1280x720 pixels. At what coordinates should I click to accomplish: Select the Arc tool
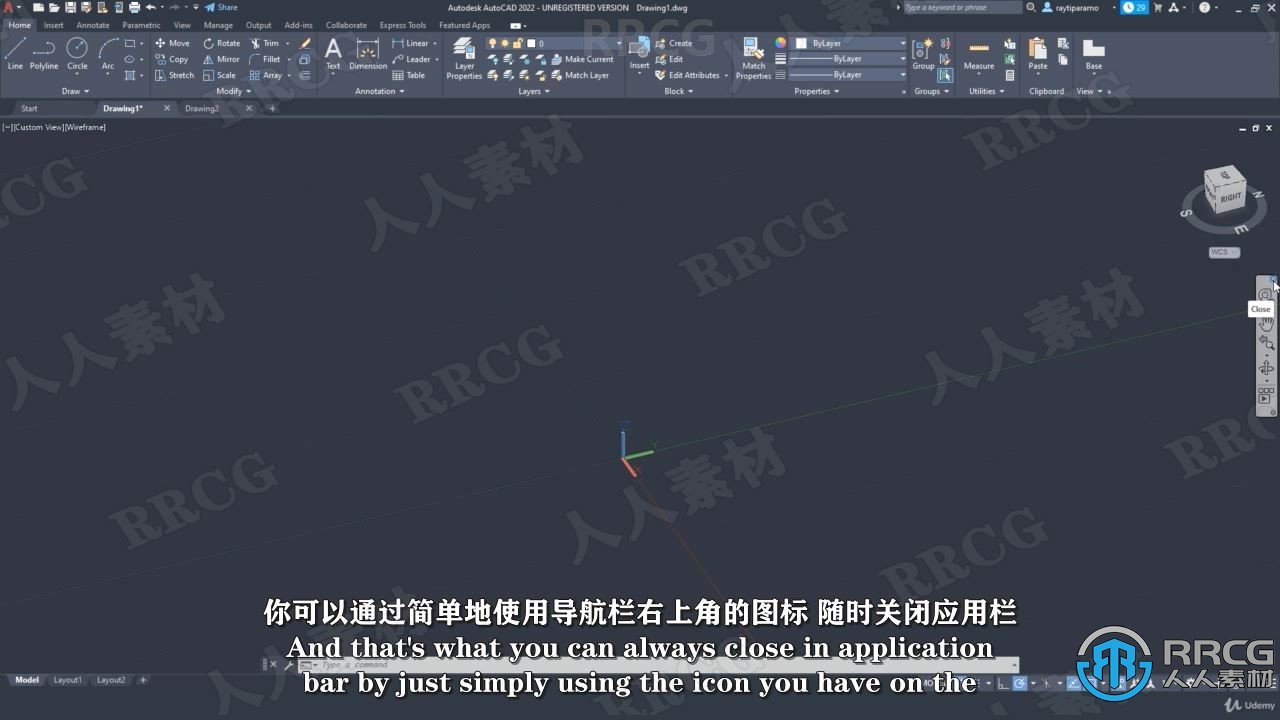(107, 54)
